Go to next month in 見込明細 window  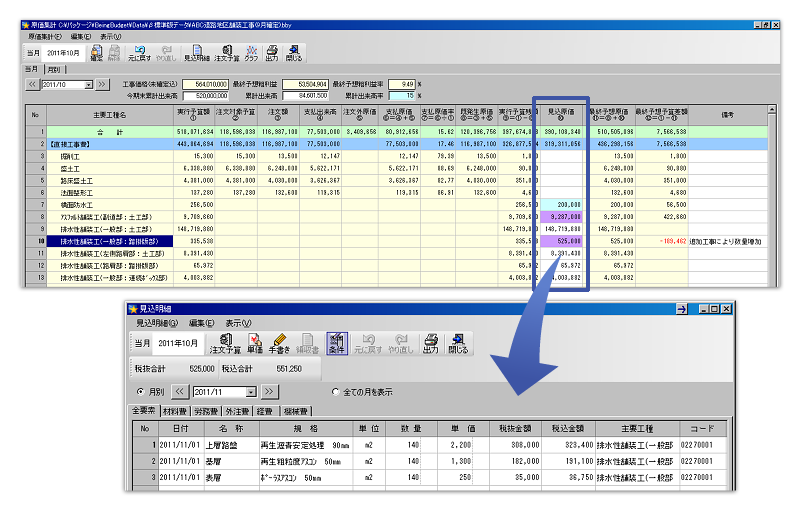(x=270, y=392)
